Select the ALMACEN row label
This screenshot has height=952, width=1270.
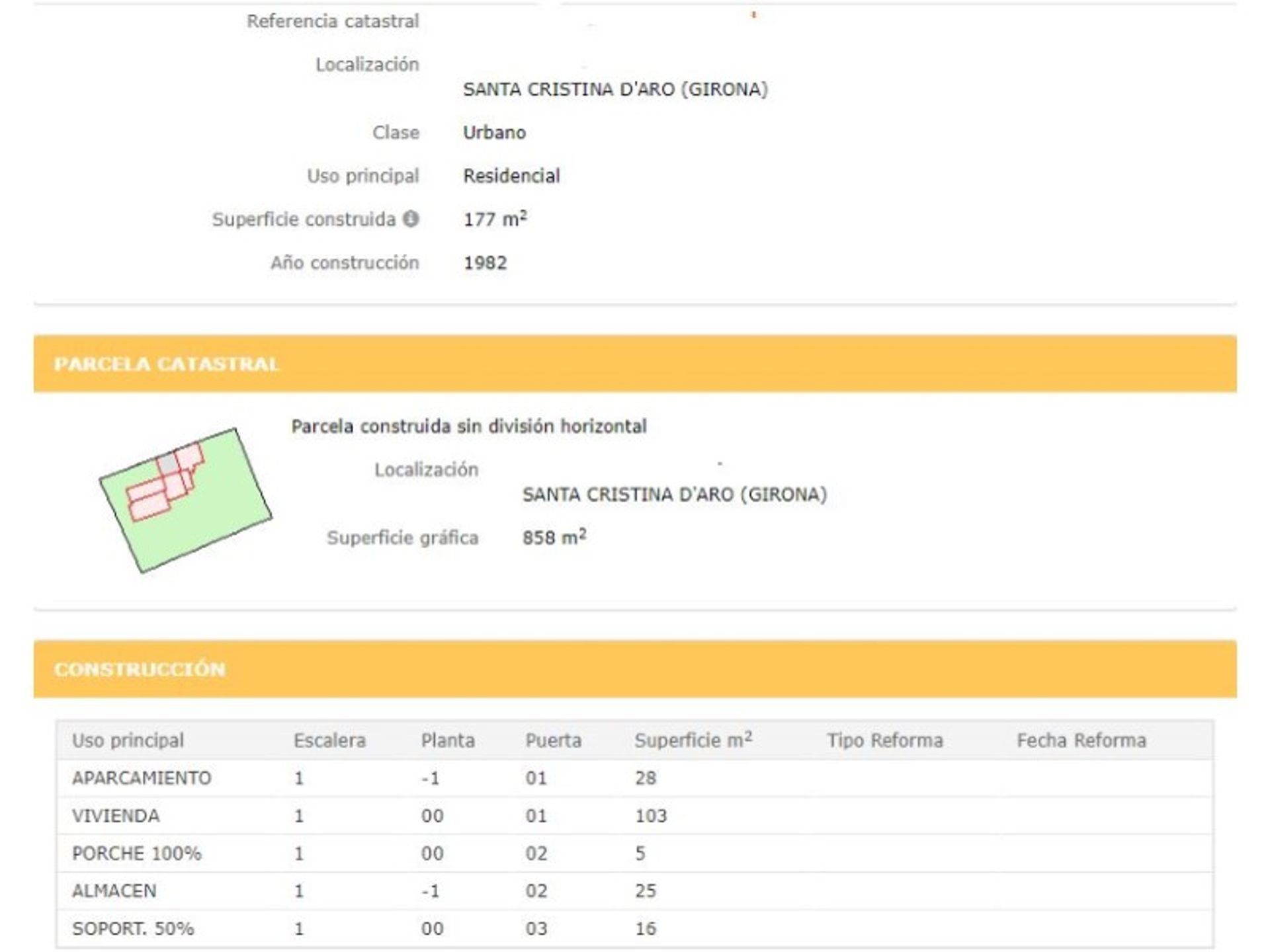pos(114,891)
